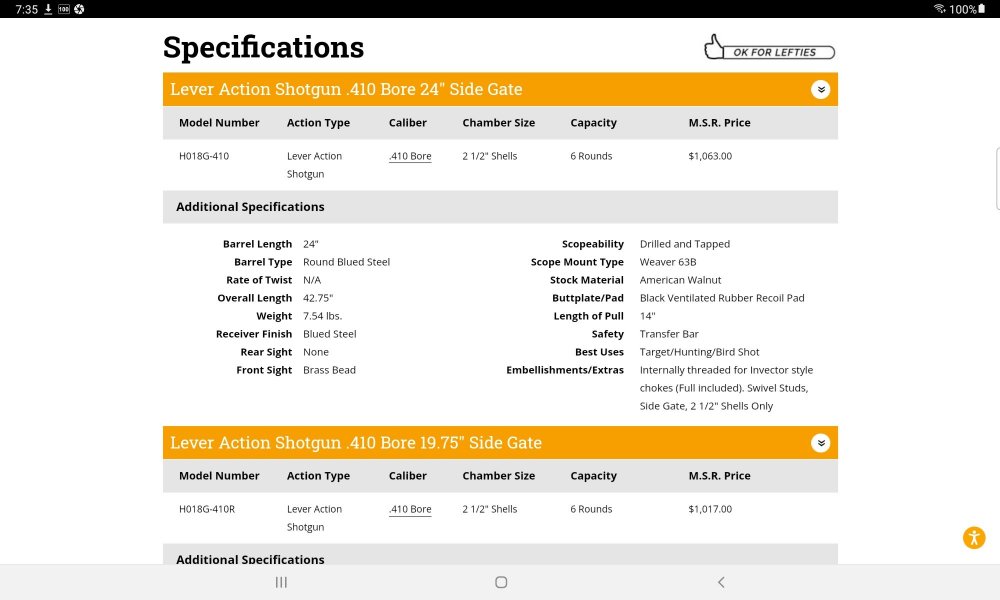Tap the Android recent apps button
The image size is (1000, 600).
pyautogui.click(x=281, y=582)
